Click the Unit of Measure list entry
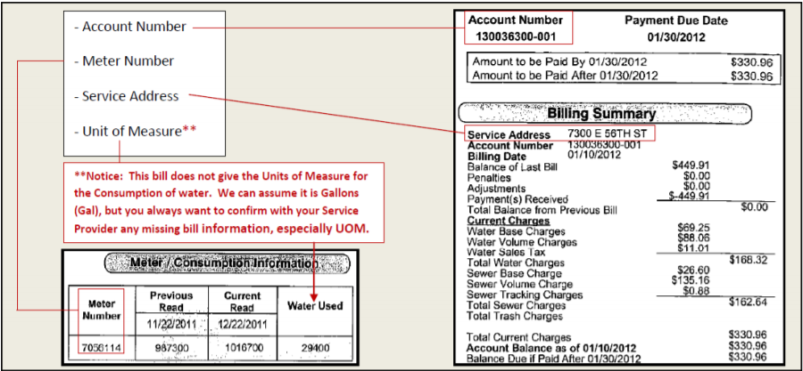 [x=135, y=131]
